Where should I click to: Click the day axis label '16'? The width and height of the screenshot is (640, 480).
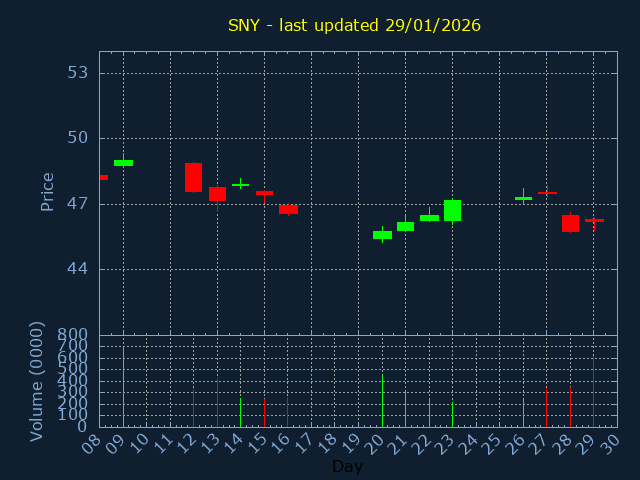[x=280, y=444]
